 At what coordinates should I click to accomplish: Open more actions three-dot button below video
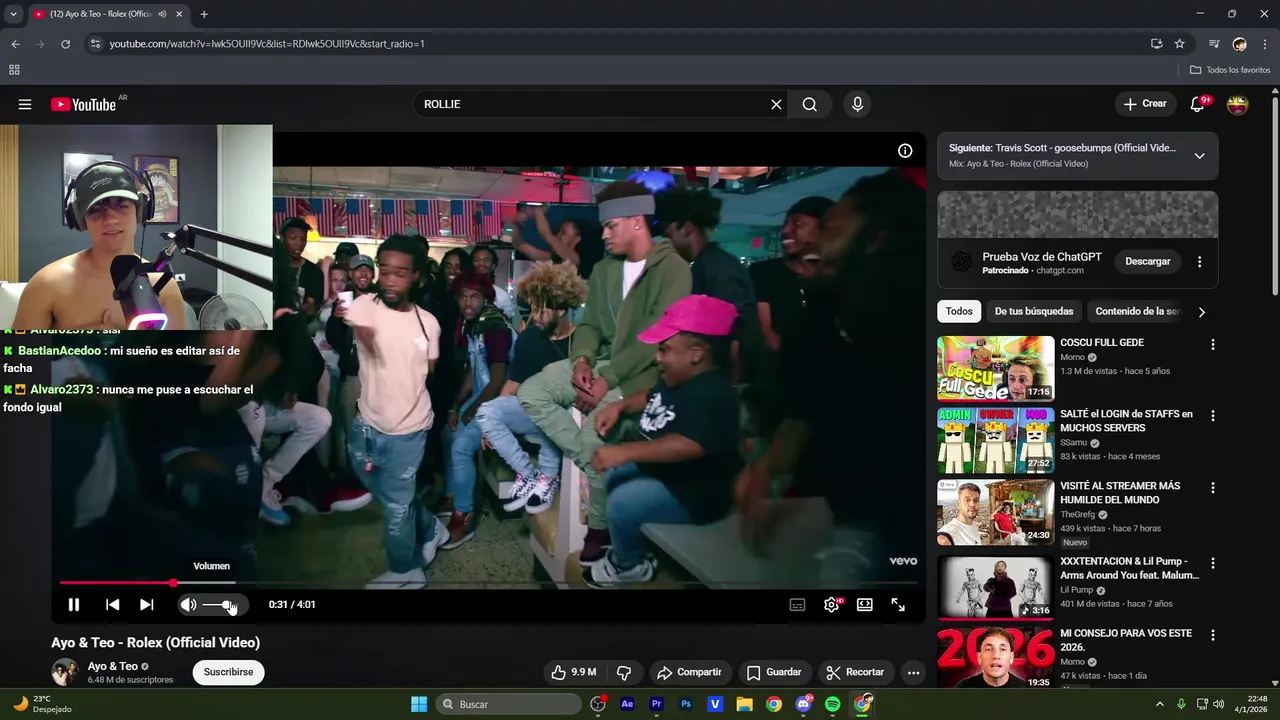click(x=913, y=672)
